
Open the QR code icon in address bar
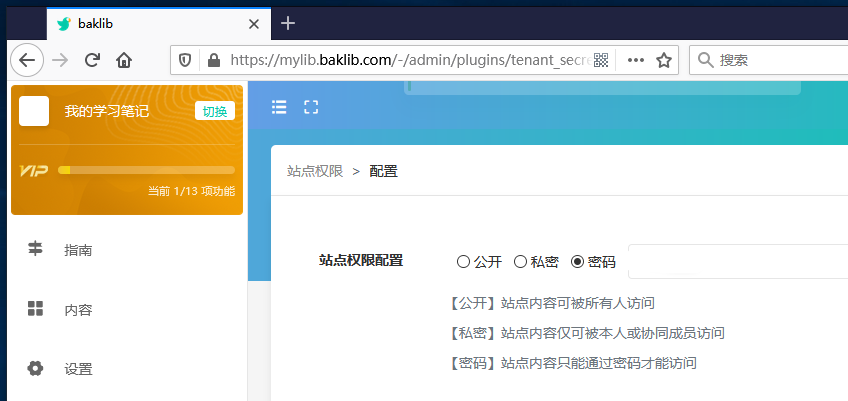click(x=601, y=60)
